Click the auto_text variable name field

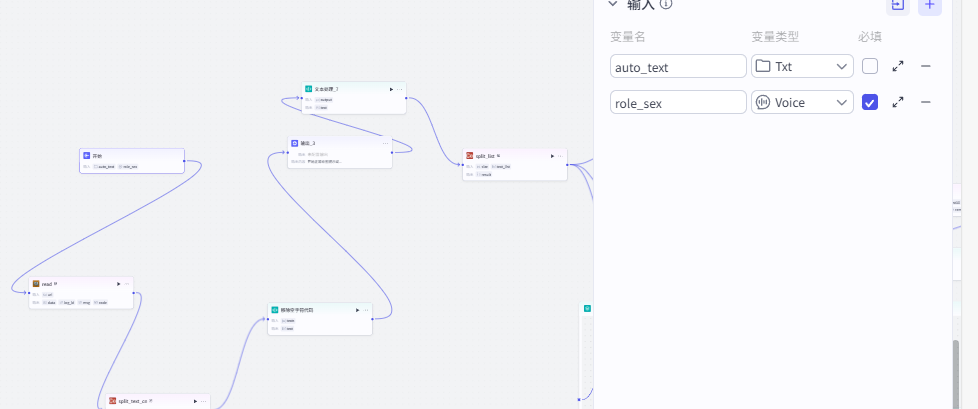tap(678, 66)
